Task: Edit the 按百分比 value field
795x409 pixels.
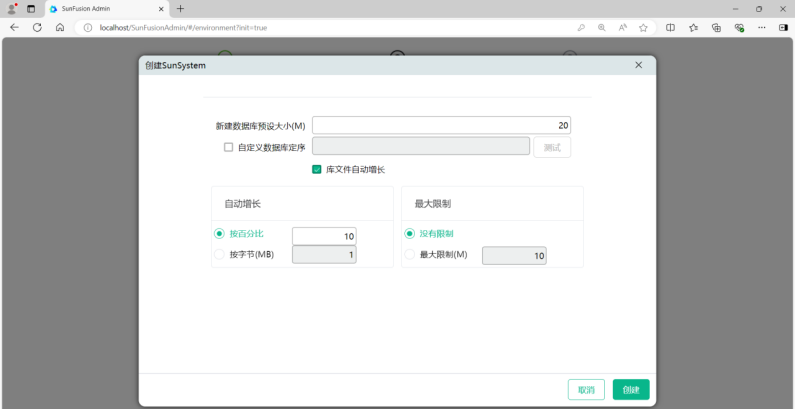Action: [x=324, y=236]
